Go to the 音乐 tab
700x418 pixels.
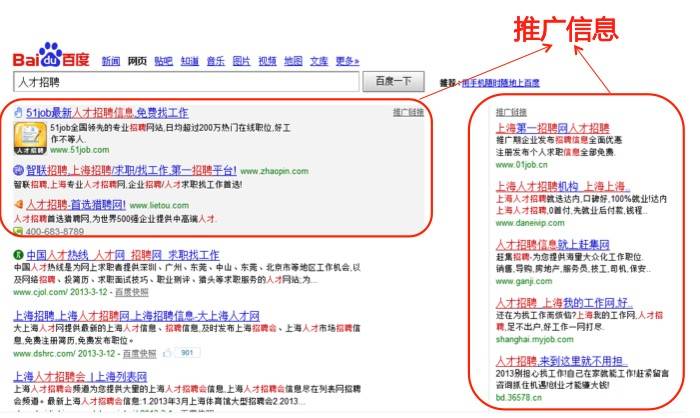[x=216, y=61]
